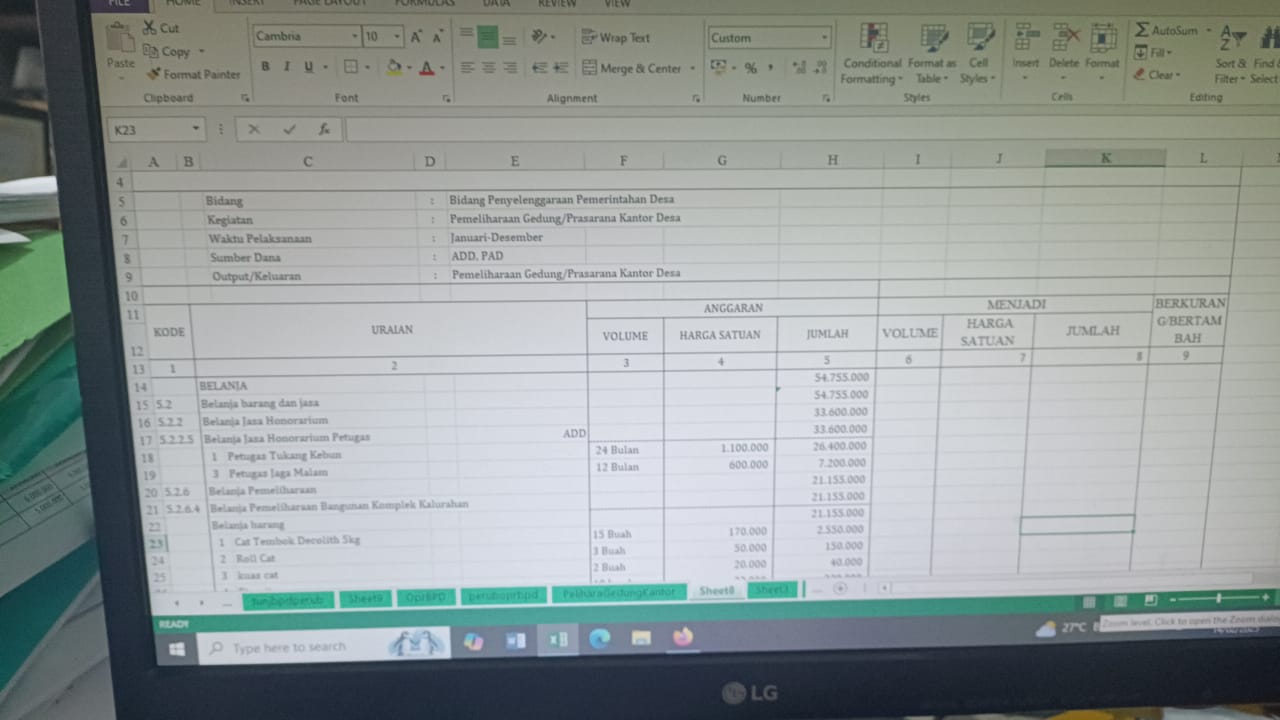Open Sort & Filter menu
The height and width of the screenshot is (720, 1280).
pos(1230,55)
